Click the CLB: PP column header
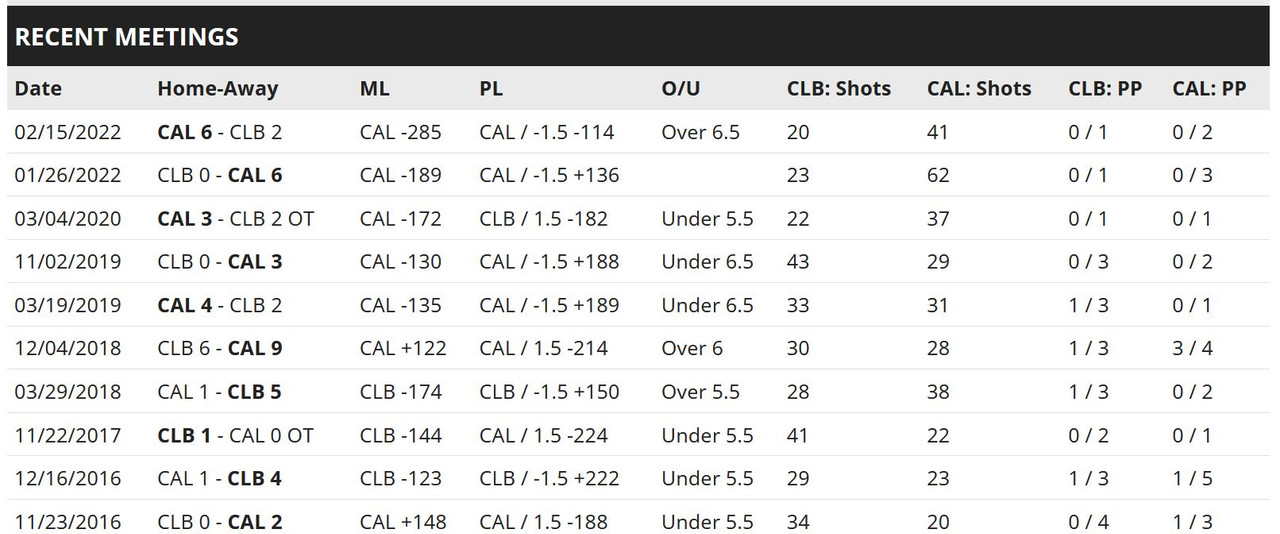Image resolution: width=1280 pixels, height=534 pixels. (x=1104, y=89)
